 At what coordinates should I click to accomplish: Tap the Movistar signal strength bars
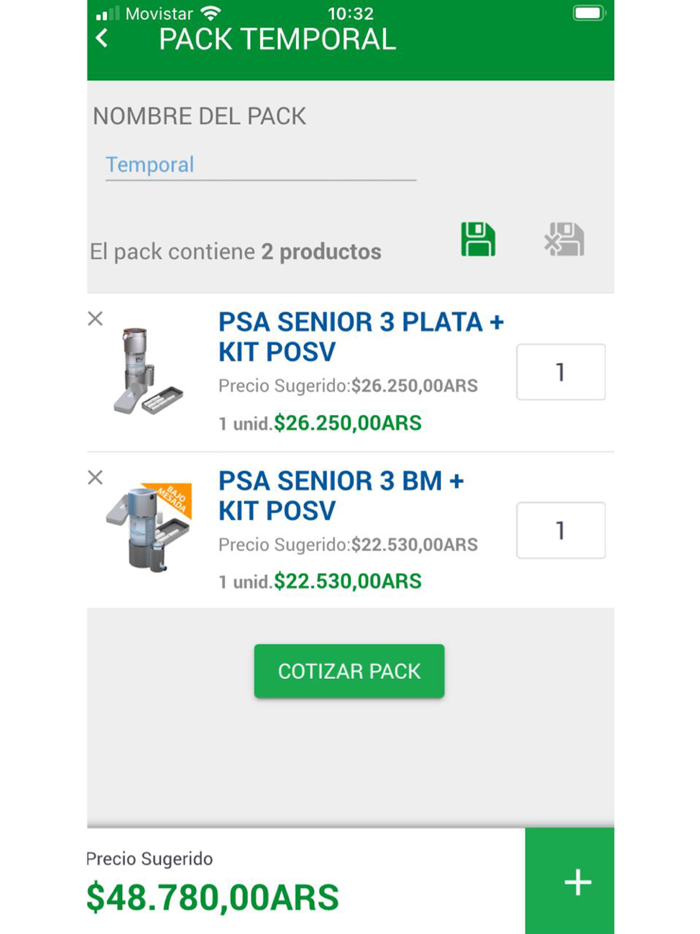click(x=106, y=15)
